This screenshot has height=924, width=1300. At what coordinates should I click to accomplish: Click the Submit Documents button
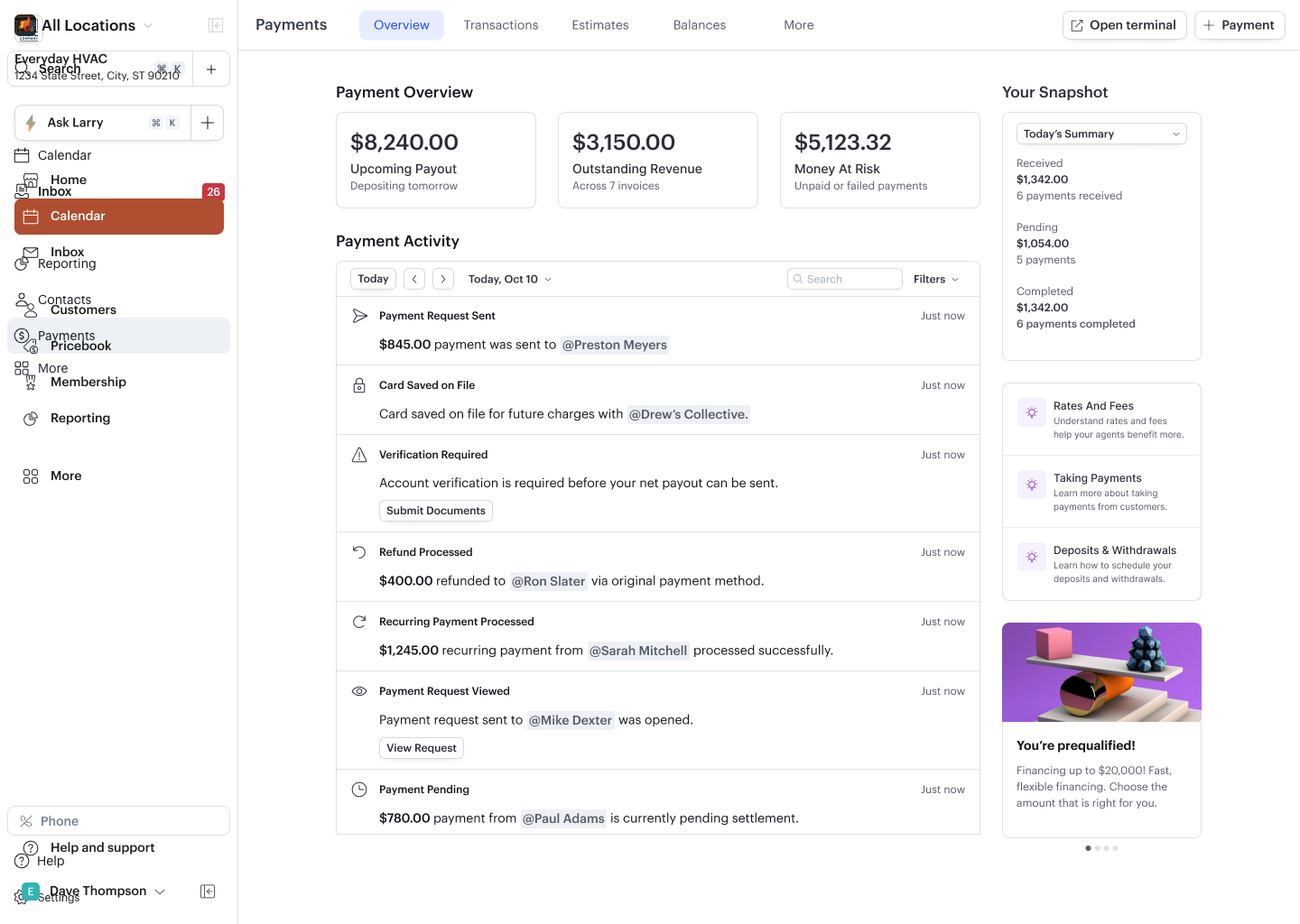pyautogui.click(x=436, y=511)
